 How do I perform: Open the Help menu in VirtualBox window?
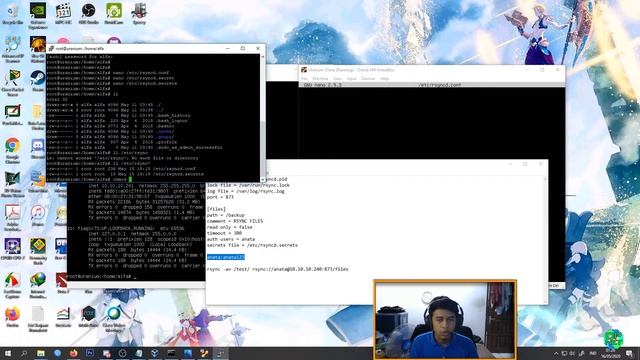[384, 78]
